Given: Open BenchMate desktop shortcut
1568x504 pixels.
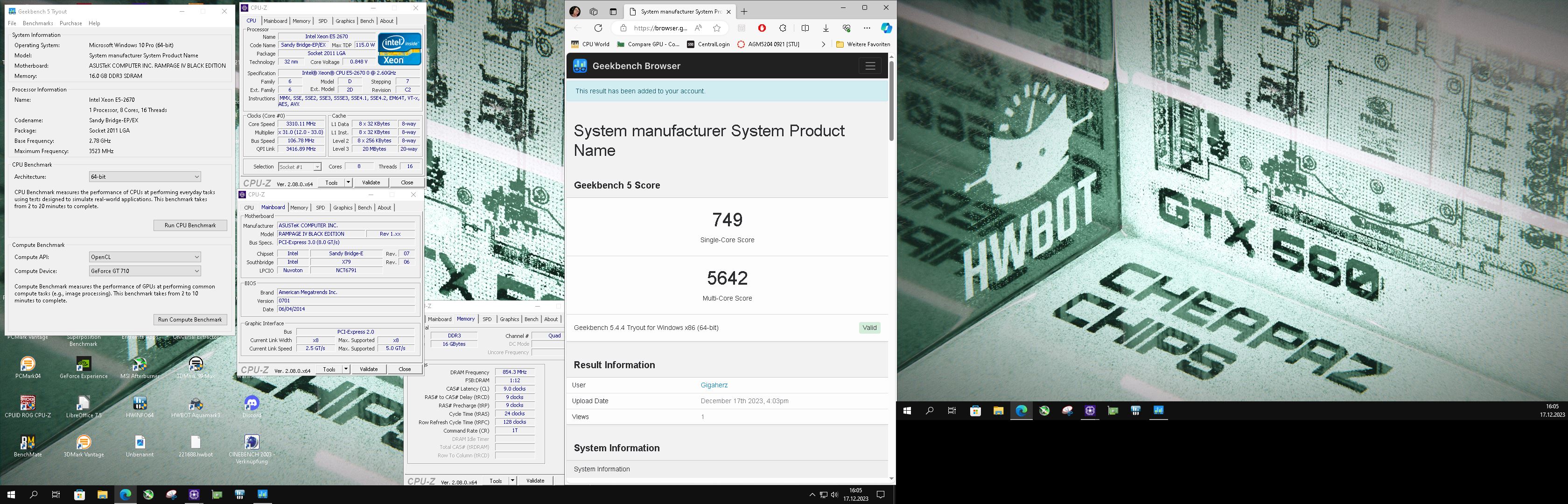Looking at the screenshot, I should click(28, 446).
